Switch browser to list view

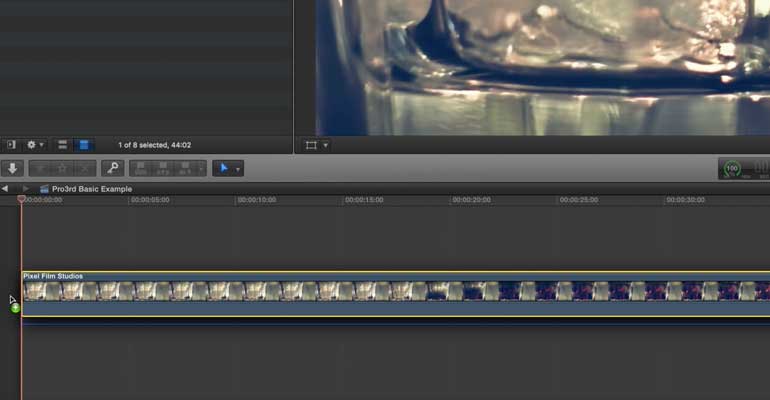tap(62, 145)
